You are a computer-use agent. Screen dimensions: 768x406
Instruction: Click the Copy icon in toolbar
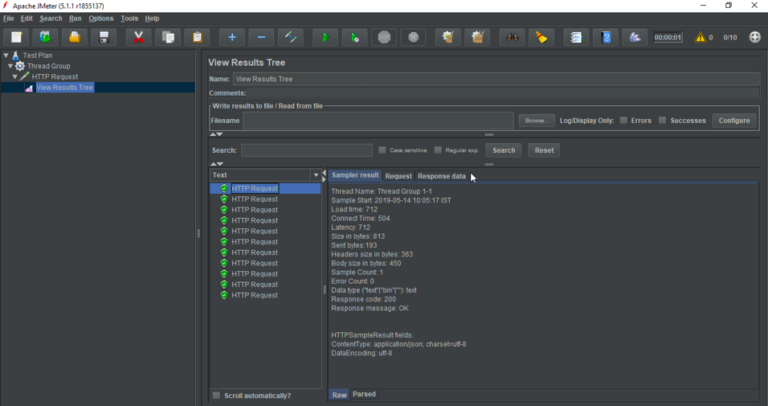[168, 37]
